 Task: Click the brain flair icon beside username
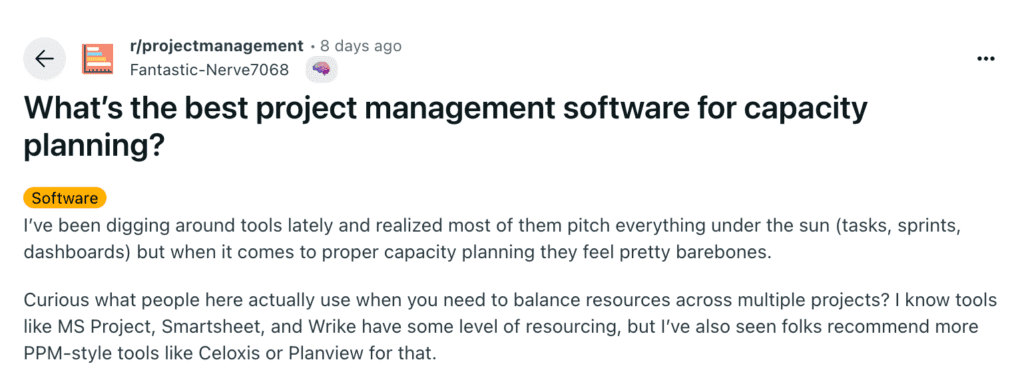pos(321,70)
